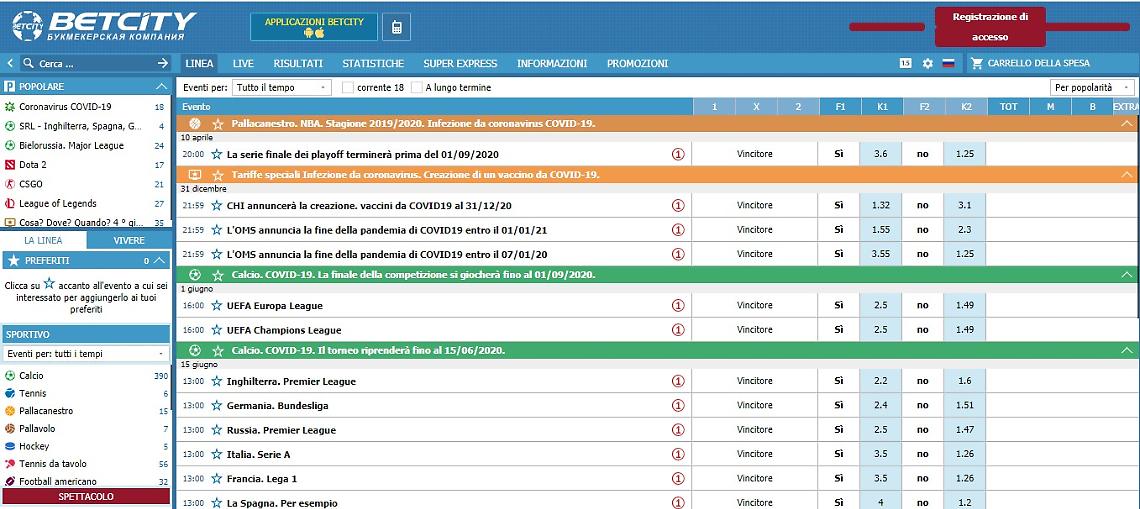Collapse the PREFERITI panel
This screenshot has height=509, width=1140.
click(161, 260)
